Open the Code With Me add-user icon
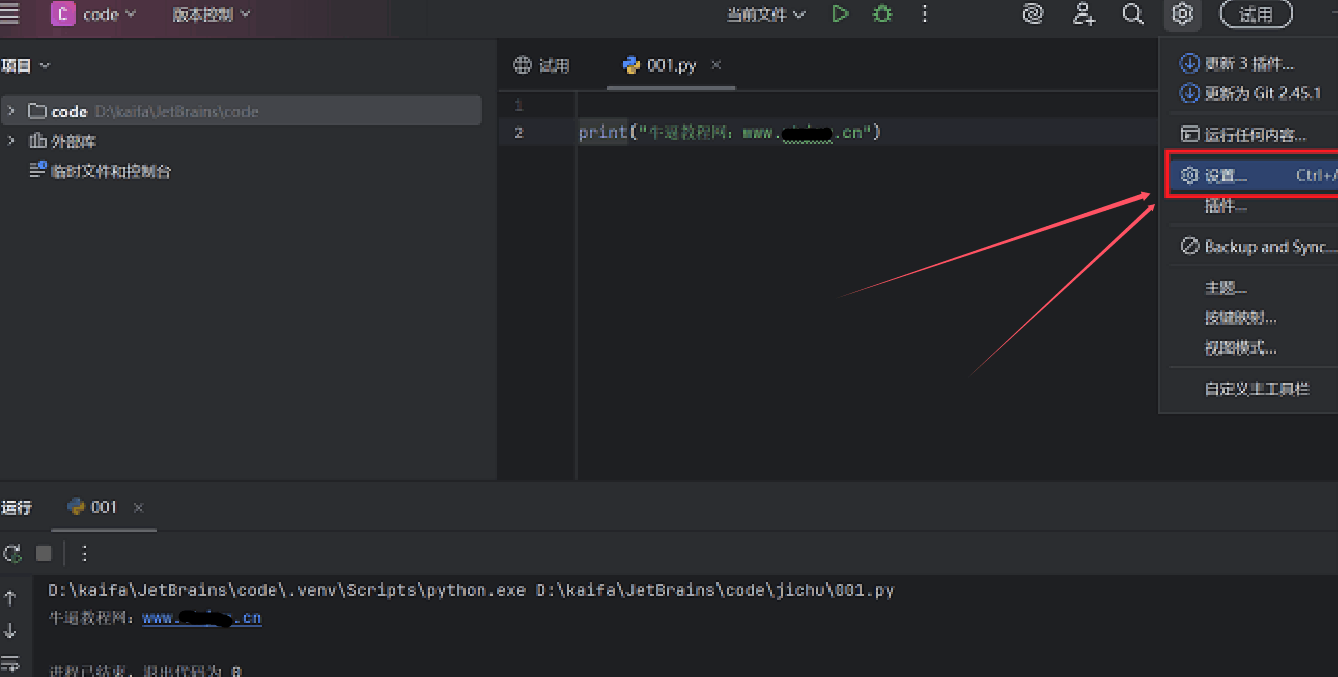 [1083, 14]
